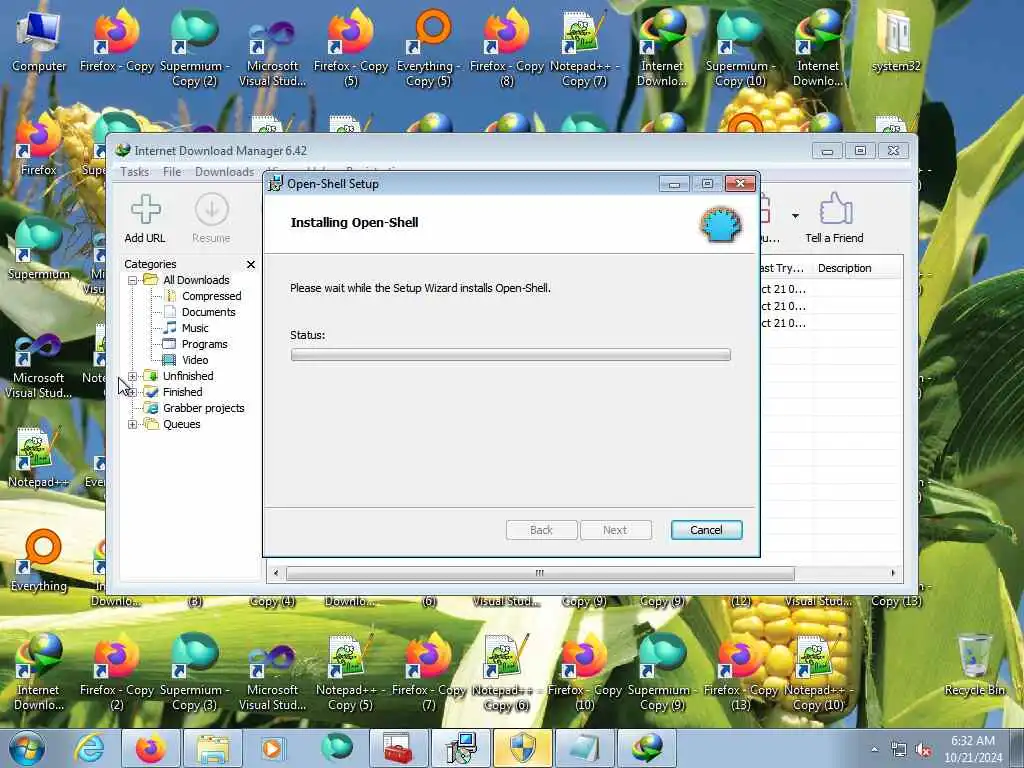The width and height of the screenshot is (1024, 768).
Task: Select the Firefox - Copy (8) desktop icon
Action: pyautogui.click(x=507, y=49)
